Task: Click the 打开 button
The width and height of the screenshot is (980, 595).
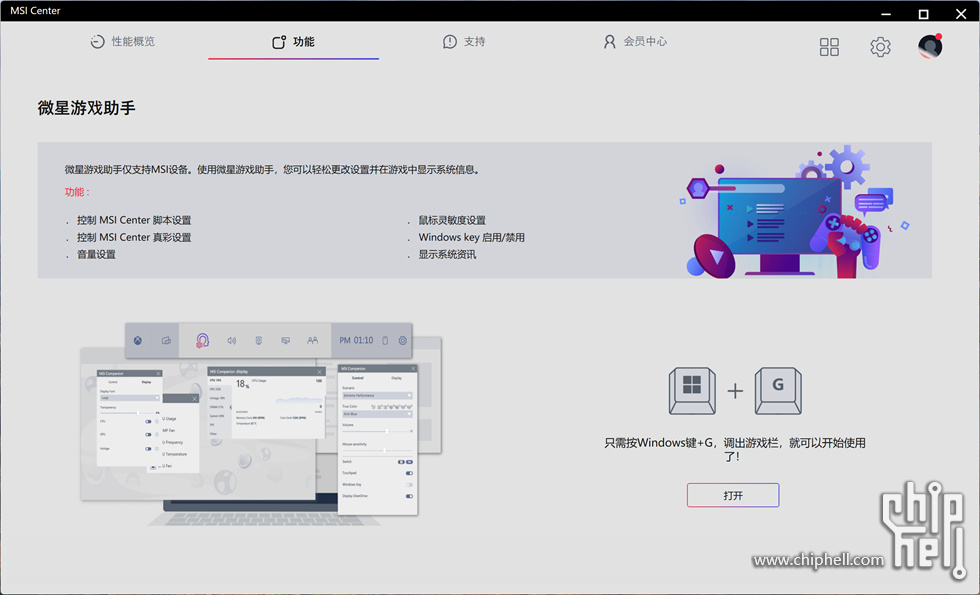Action: point(732,495)
